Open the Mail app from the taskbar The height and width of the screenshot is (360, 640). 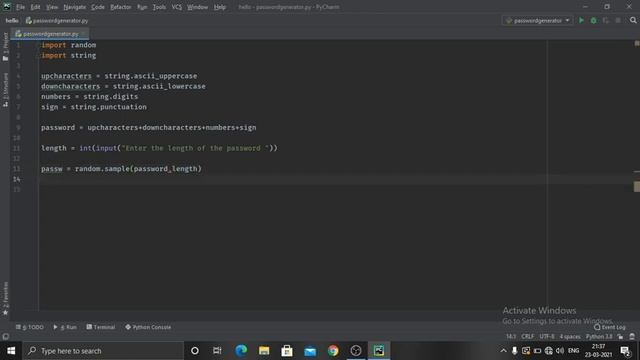pyautogui.click(x=310, y=351)
